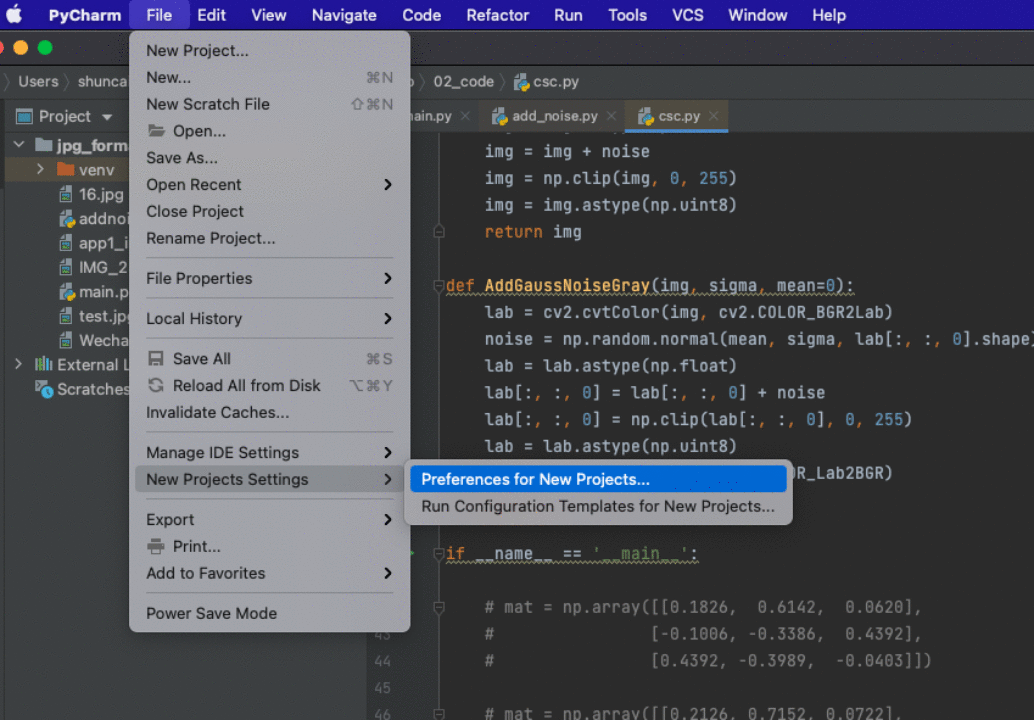This screenshot has height=720, width=1034.
Task: Select main.py in the project tree
Action: click(94, 292)
